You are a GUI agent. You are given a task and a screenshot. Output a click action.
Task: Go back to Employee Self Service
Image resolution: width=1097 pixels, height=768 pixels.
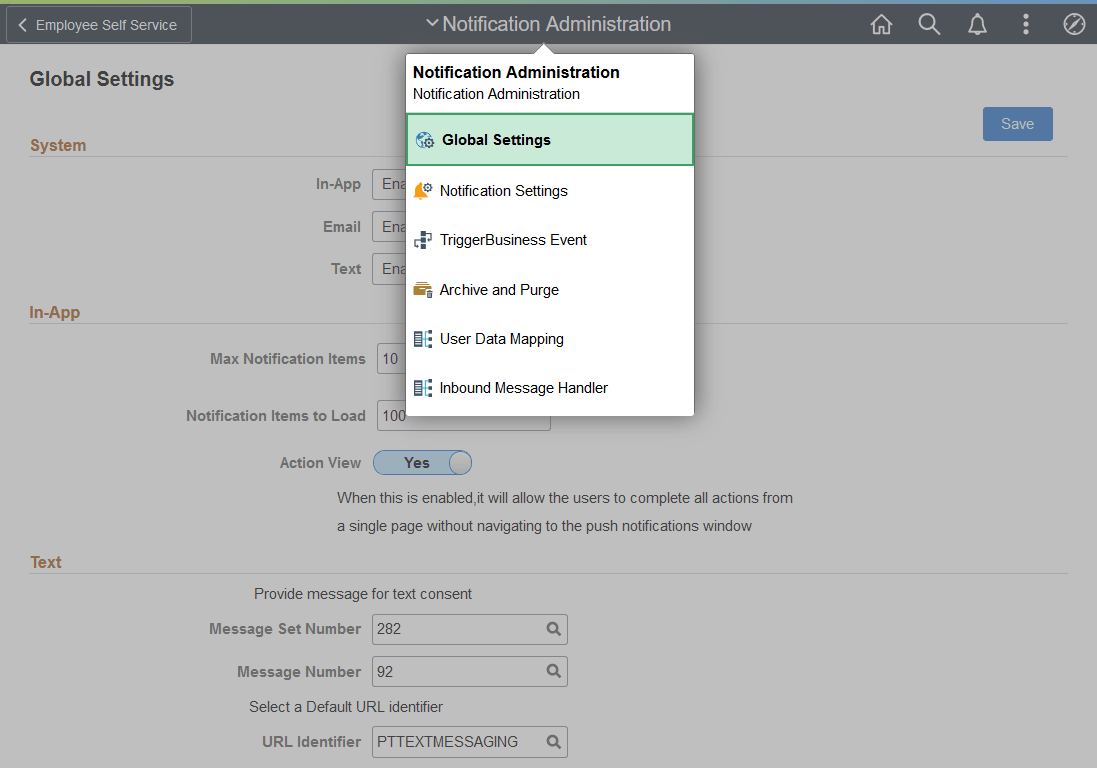[x=97, y=24]
